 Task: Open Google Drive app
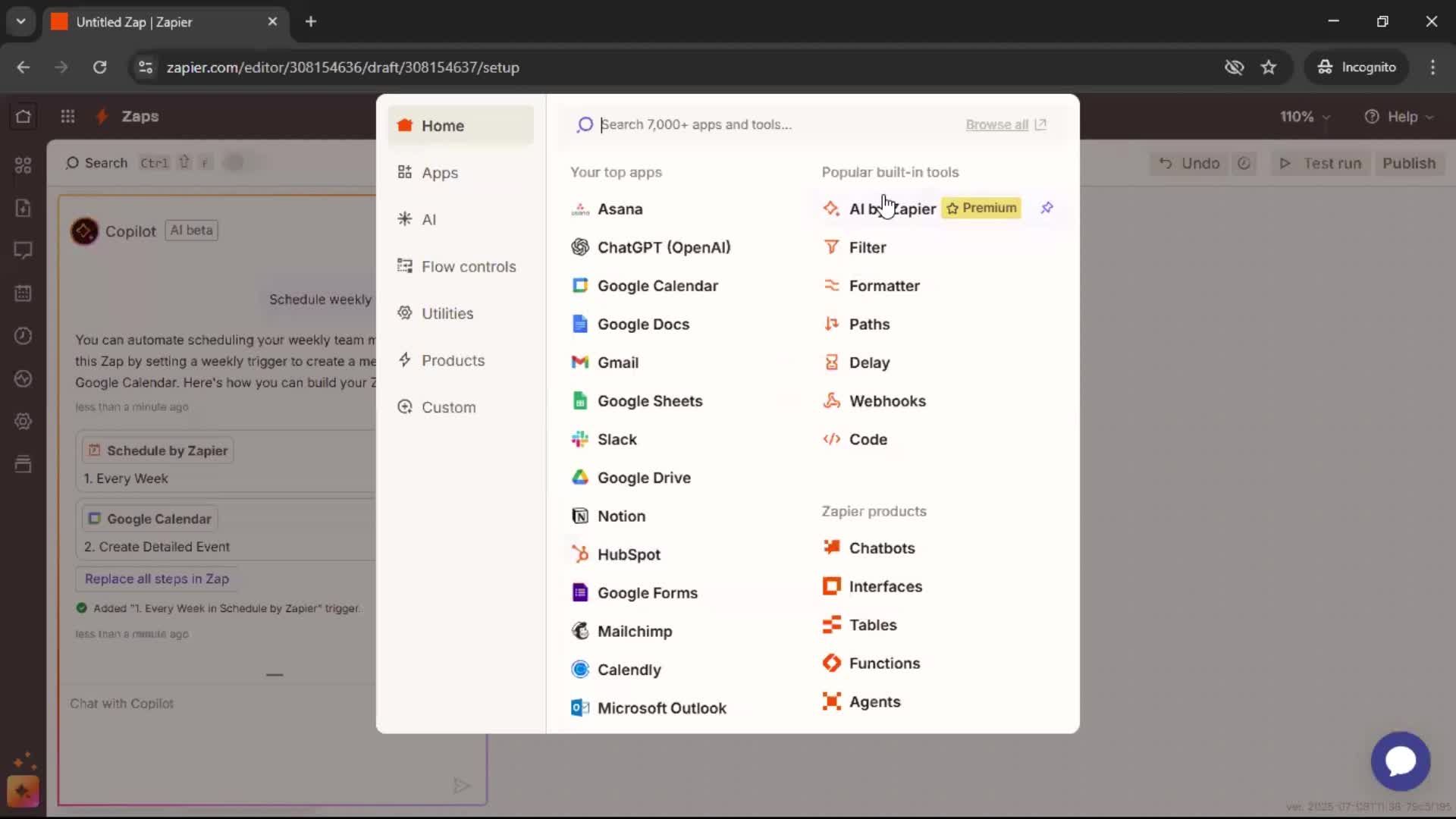pos(631,478)
